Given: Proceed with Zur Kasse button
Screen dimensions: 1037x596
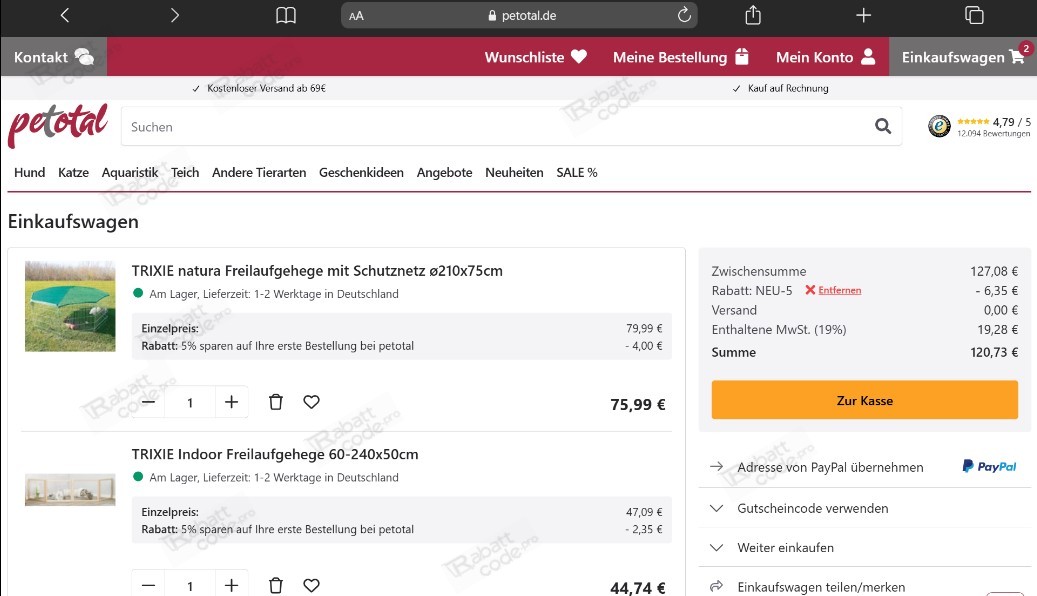Looking at the screenshot, I should [864, 400].
